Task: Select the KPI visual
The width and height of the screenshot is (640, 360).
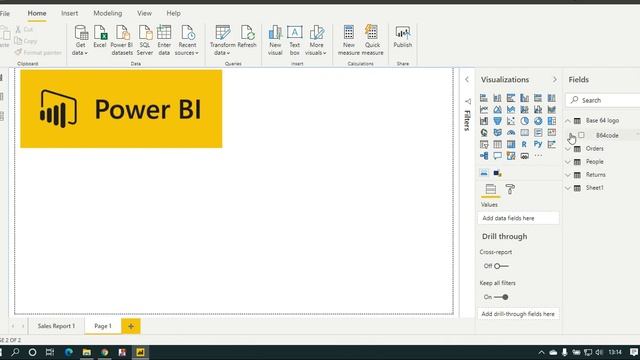Action: [551, 133]
